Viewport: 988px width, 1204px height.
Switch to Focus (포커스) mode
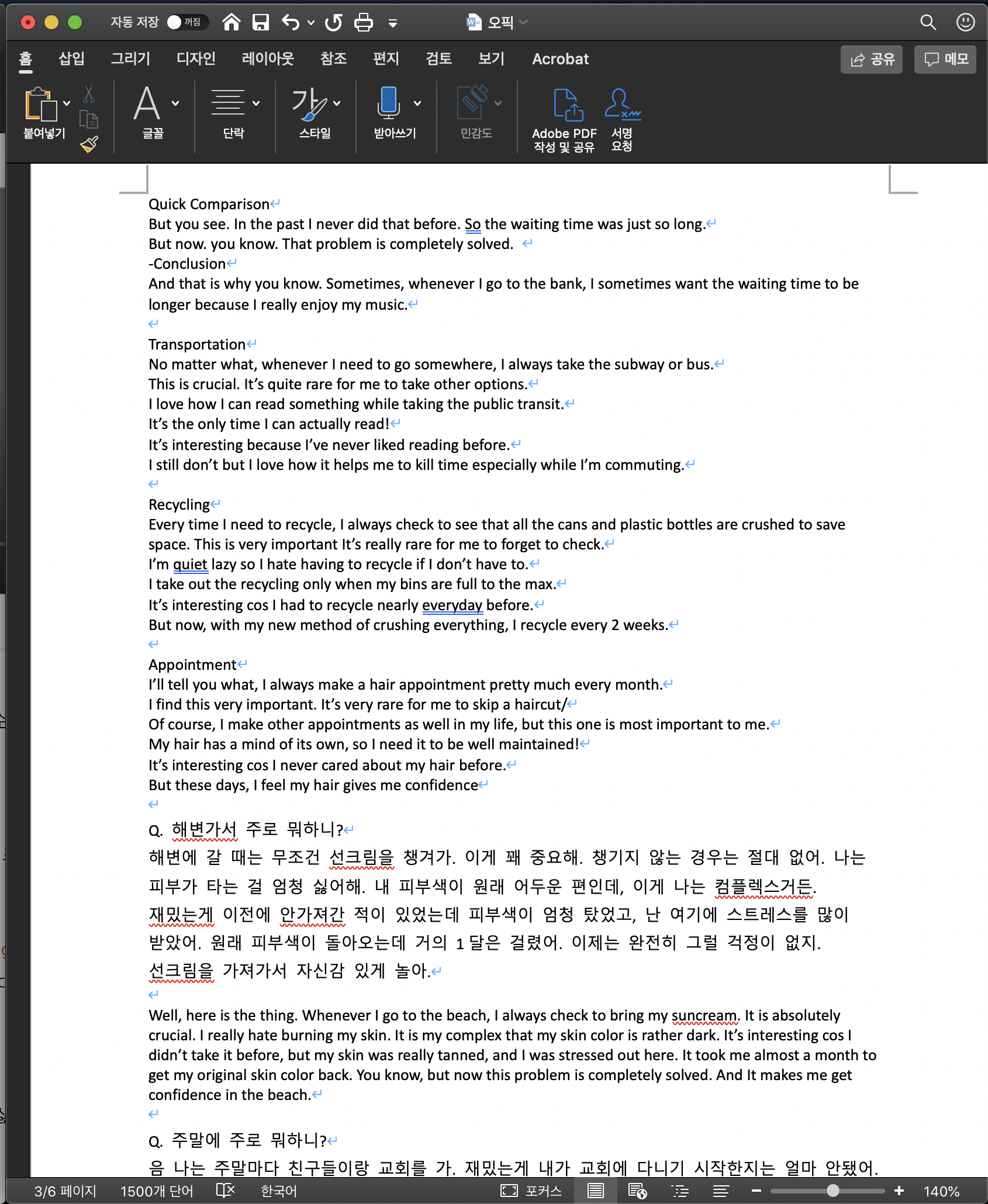[x=531, y=1191]
